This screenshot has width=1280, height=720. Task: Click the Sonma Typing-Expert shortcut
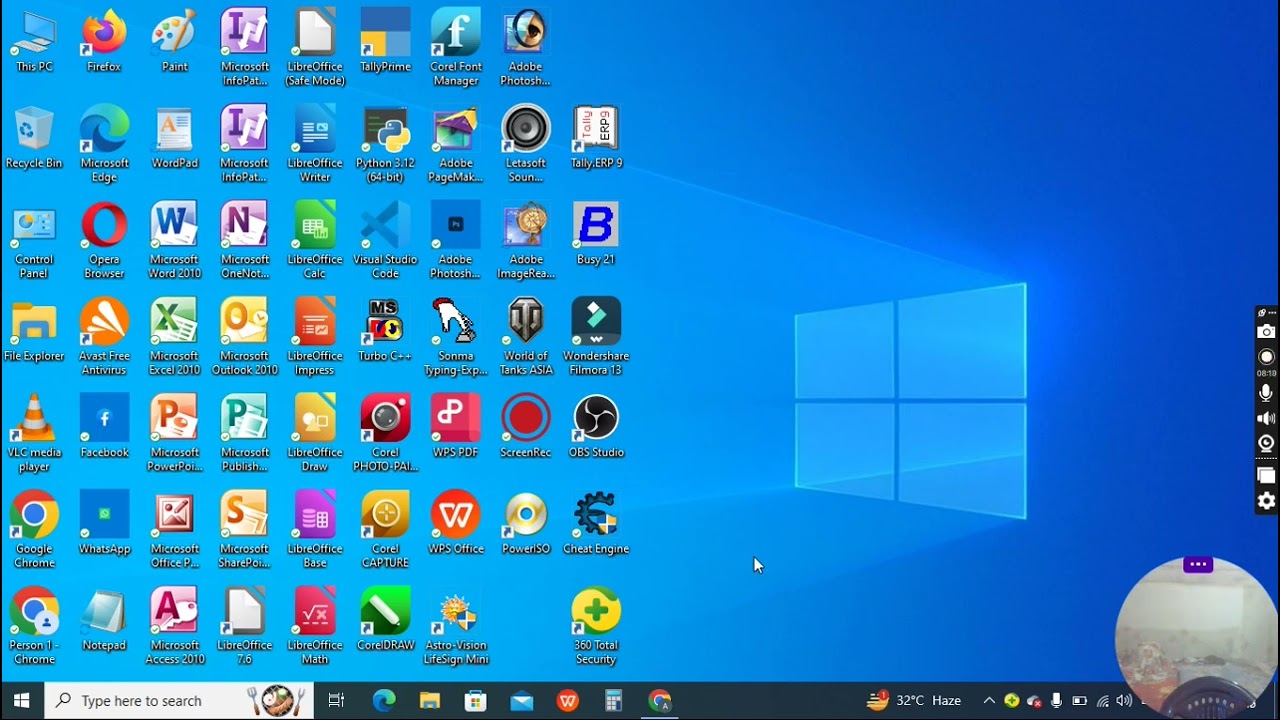tap(456, 338)
